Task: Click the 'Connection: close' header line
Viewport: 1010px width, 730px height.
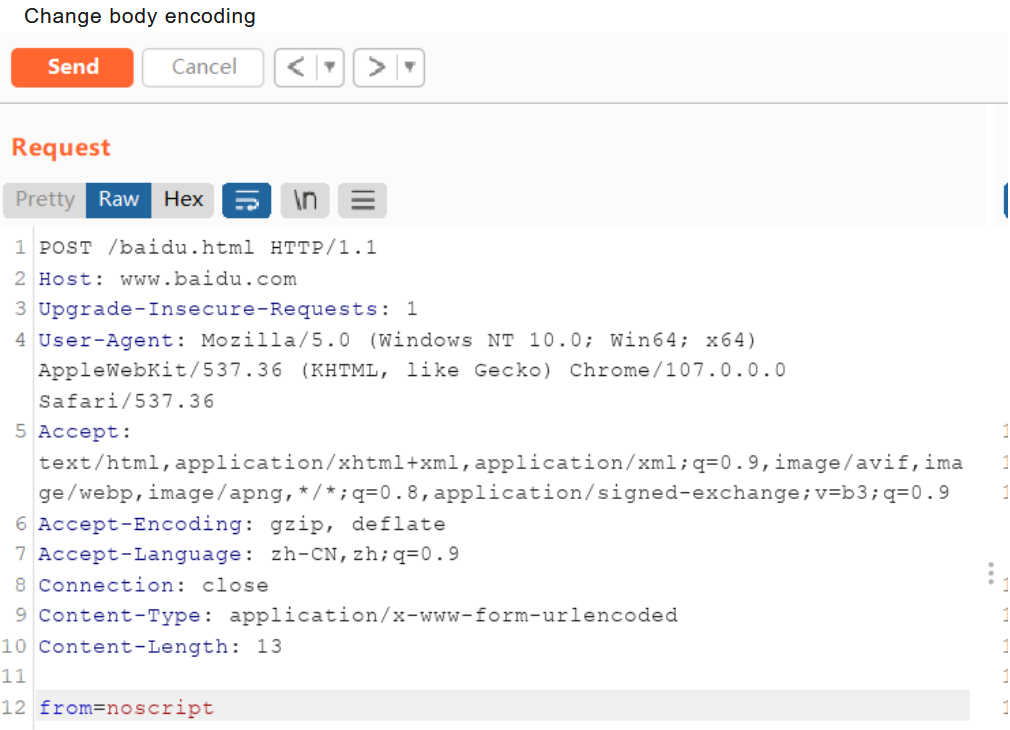Action: (x=153, y=586)
